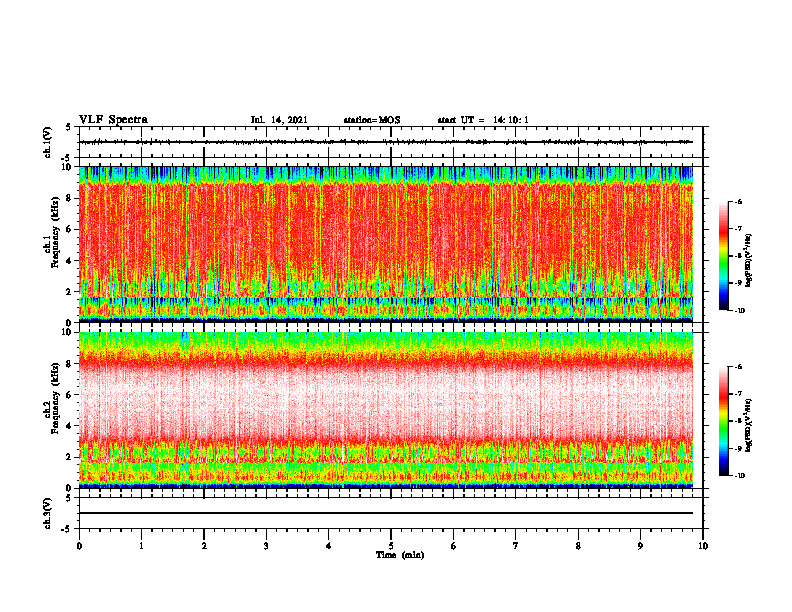Click time axis tick label "5"

(391, 546)
